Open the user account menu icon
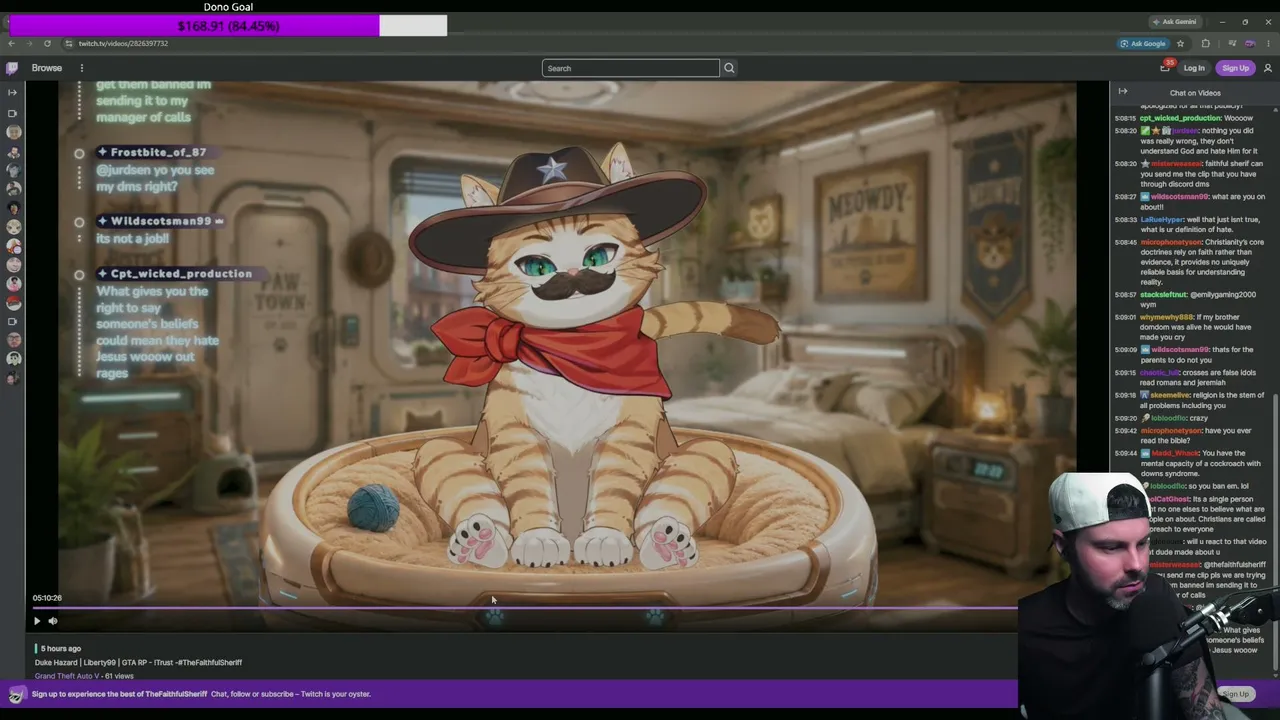This screenshot has width=1280, height=720. pyautogui.click(x=1268, y=68)
